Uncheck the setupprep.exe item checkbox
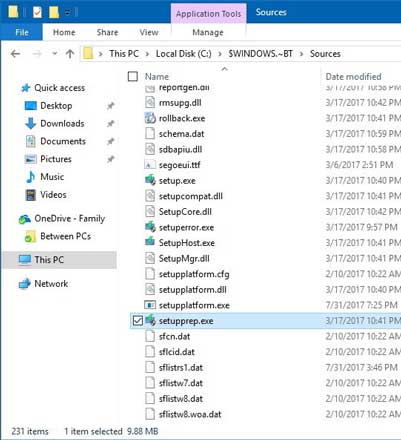The width and height of the screenshot is (401, 440). 137,321
